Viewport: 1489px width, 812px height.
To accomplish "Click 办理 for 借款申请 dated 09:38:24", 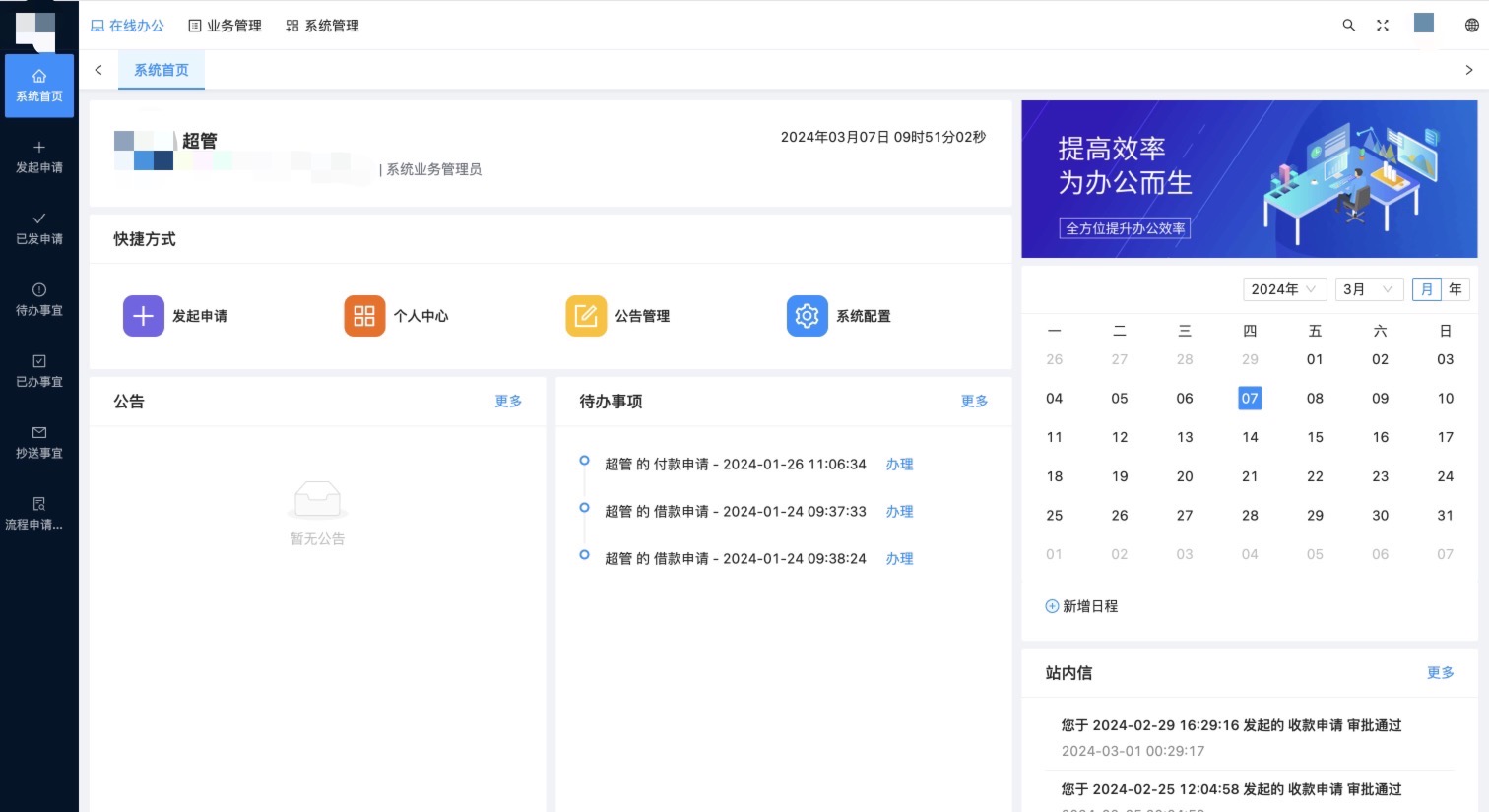I will point(899,558).
